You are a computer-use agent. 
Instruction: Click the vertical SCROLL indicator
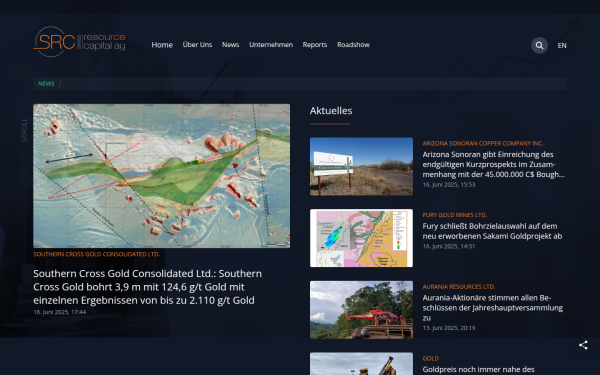[24, 130]
